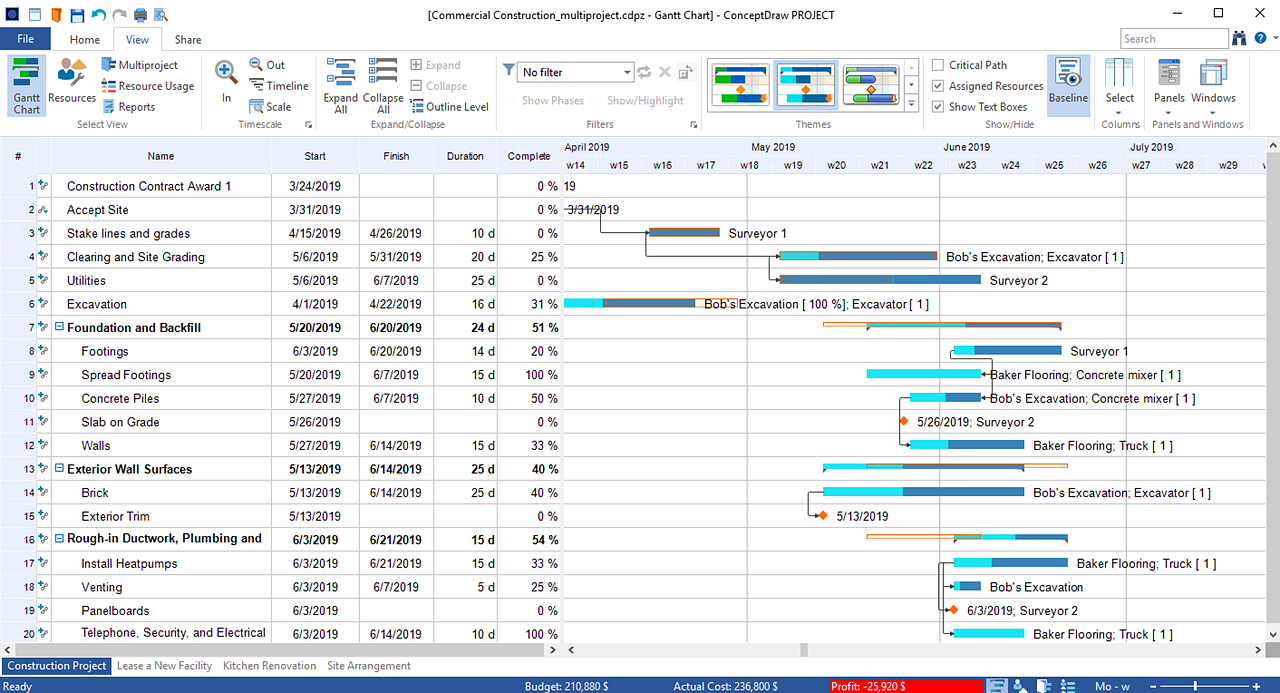Viewport: 1280px width, 693px height.
Task: Open the Multiproject view
Action: coord(139,65)
